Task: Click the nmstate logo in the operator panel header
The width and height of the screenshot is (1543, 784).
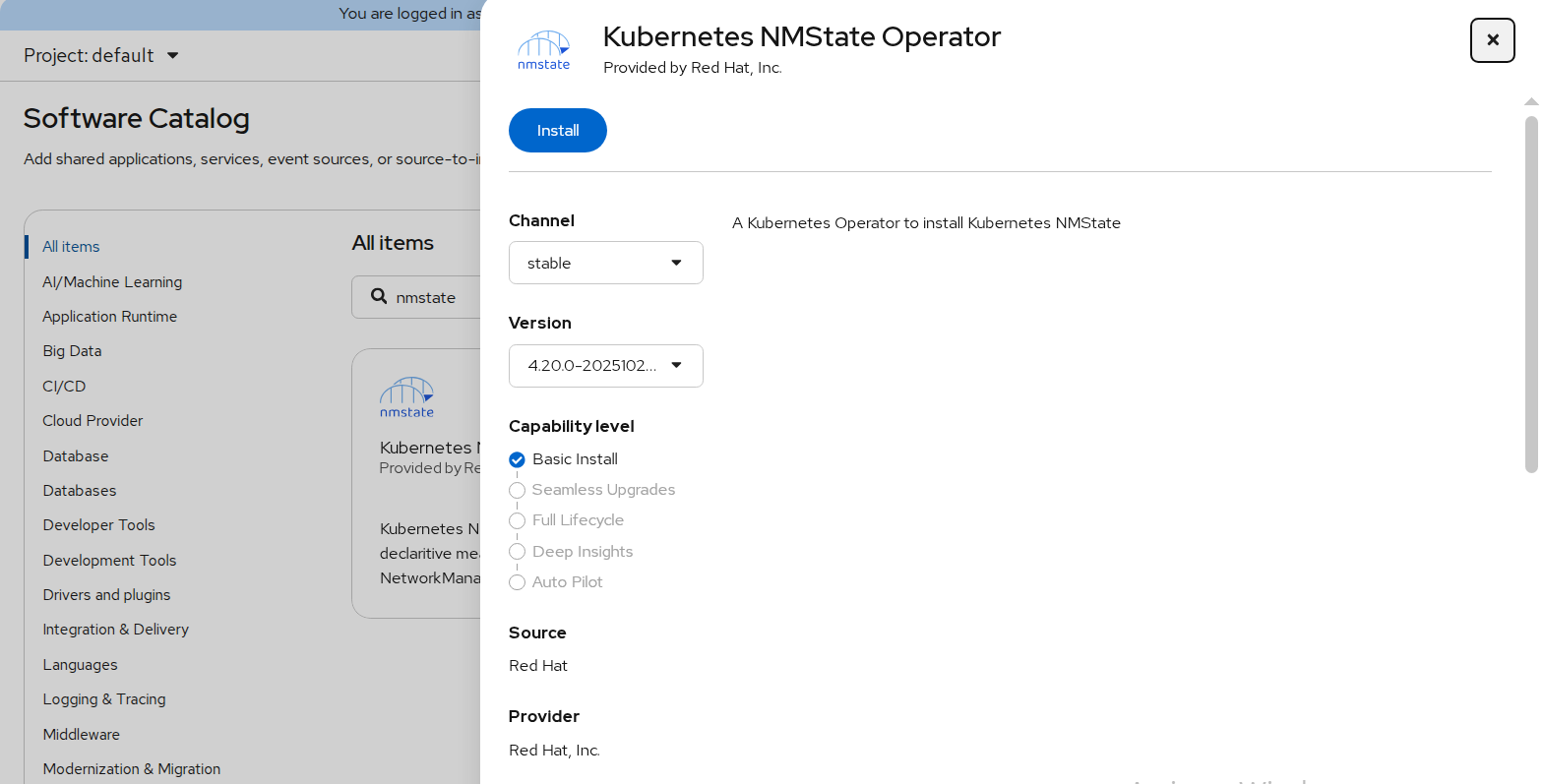Action: tap(543, 50)
